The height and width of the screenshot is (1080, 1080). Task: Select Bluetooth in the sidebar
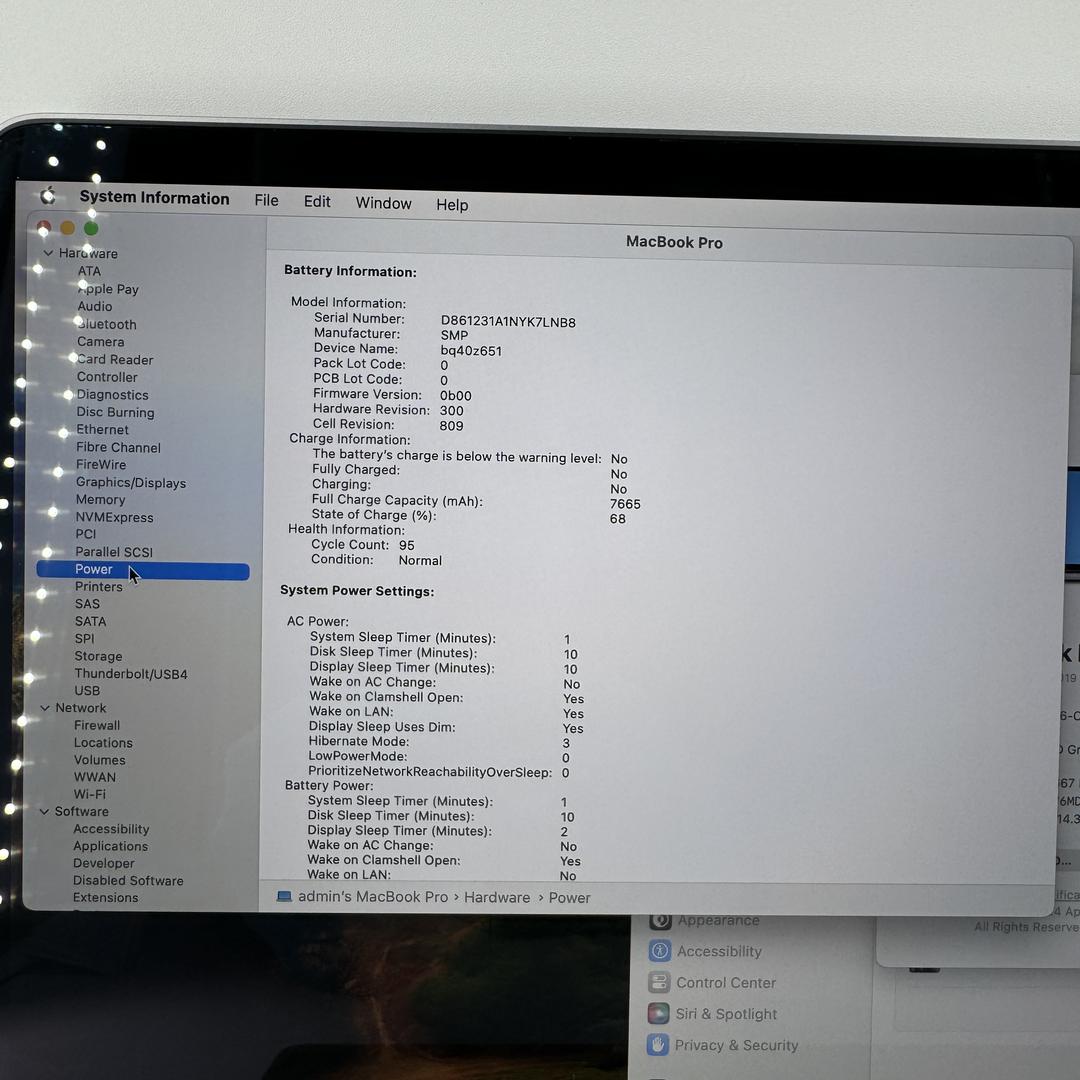point(106,324)
